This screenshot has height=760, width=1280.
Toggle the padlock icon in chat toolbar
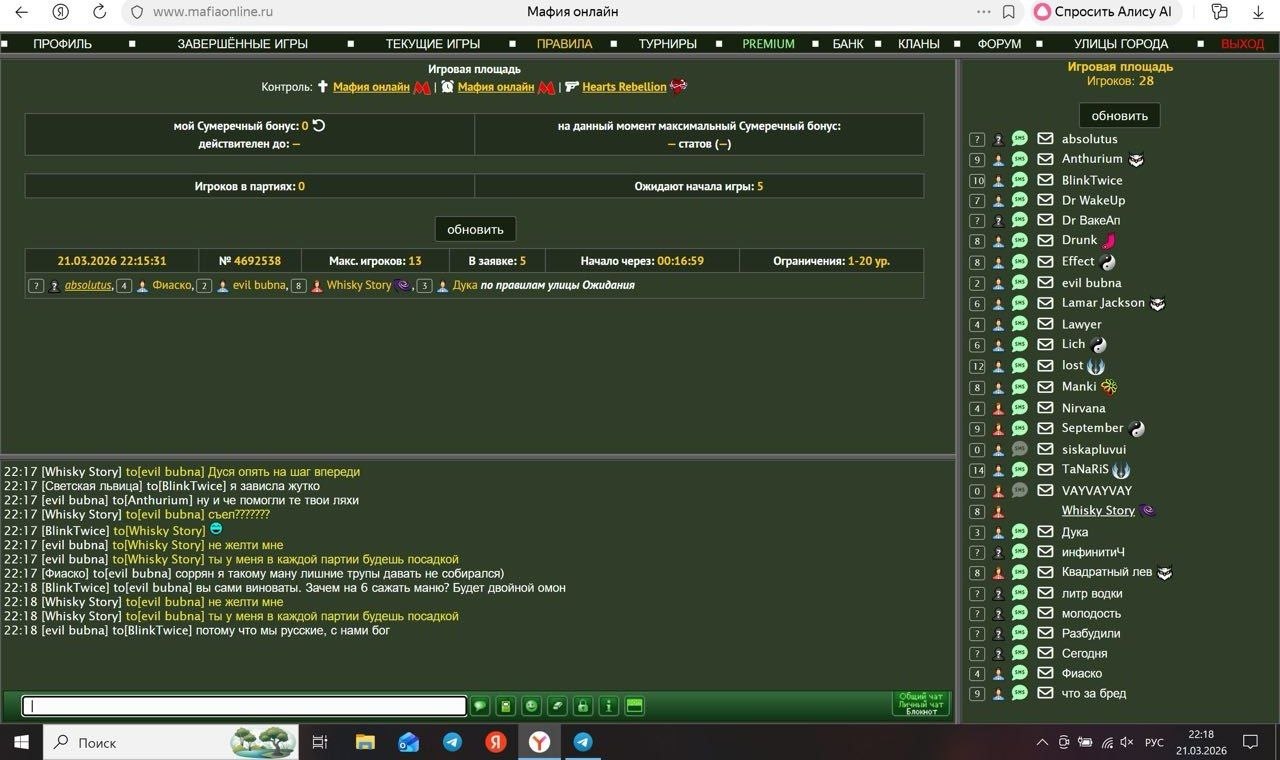click(583, 706)
